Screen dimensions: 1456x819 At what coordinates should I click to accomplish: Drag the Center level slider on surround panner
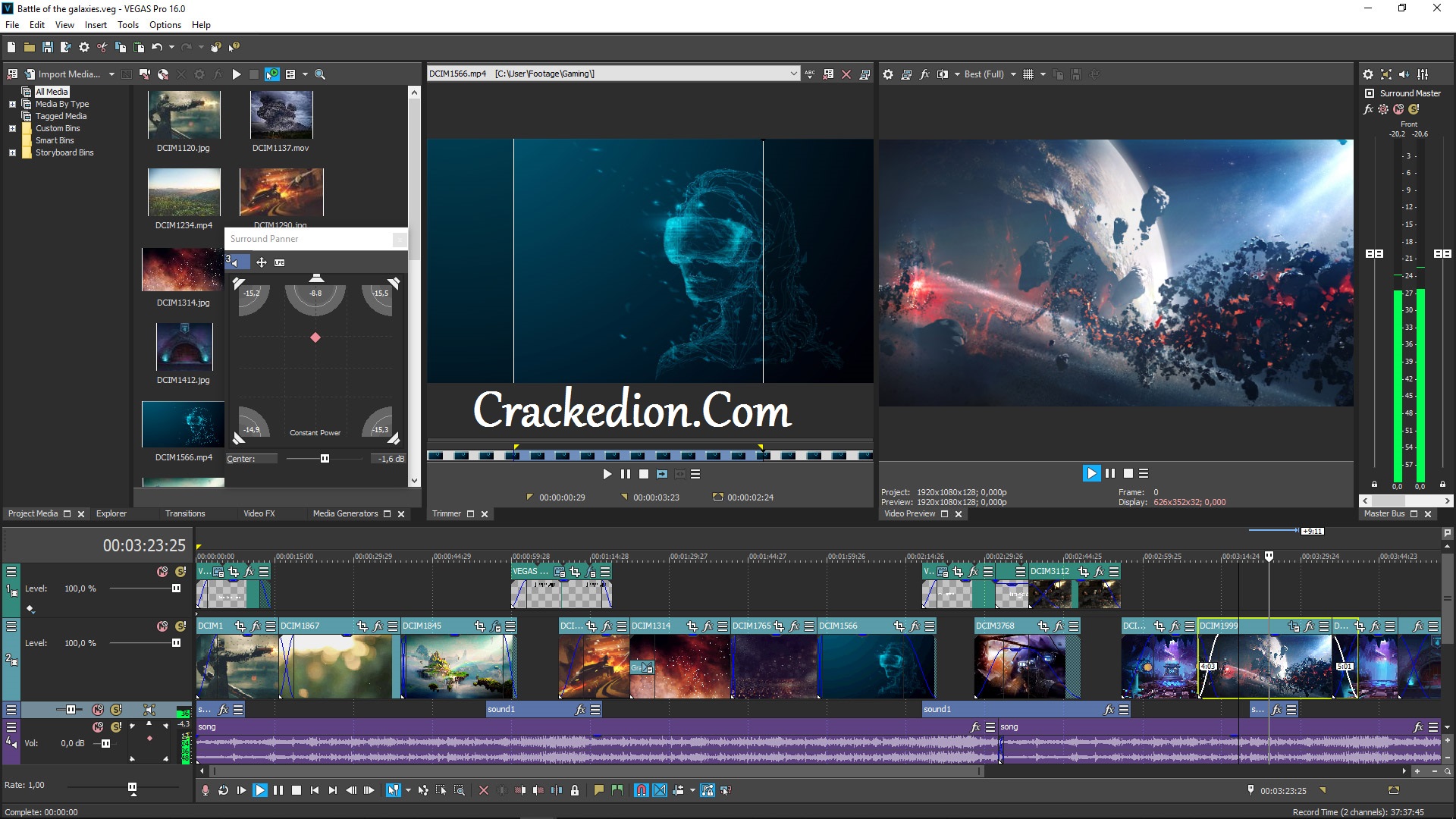pos(323,459)
